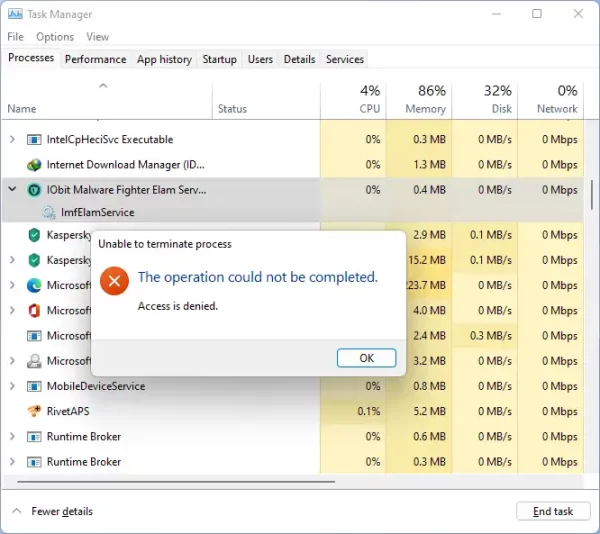This screenshot has width=600, height=534.
Task: Switch to the Users tab
Action: (x=260, y=59)
